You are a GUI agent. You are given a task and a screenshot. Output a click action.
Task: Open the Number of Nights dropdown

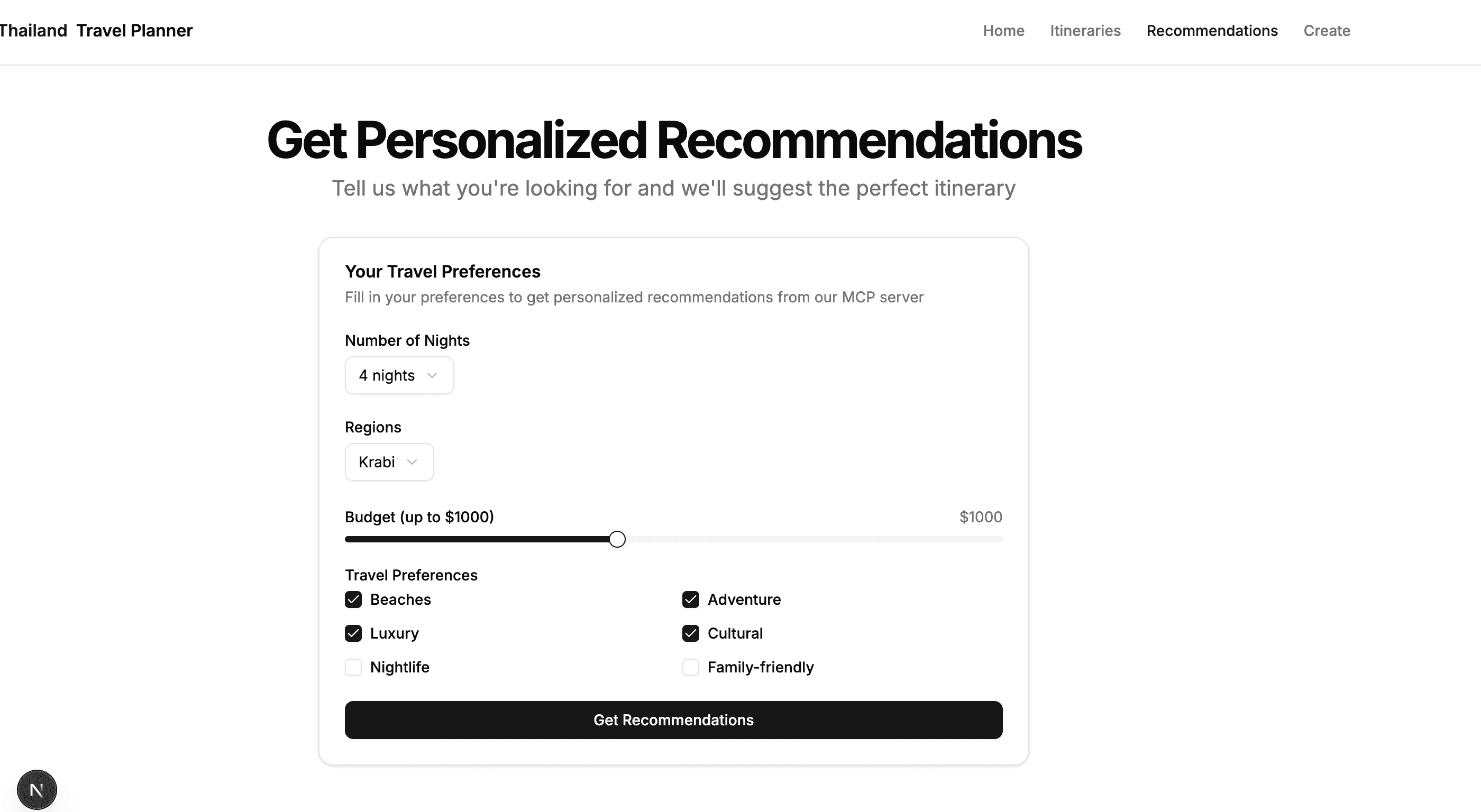pos(399,375)
